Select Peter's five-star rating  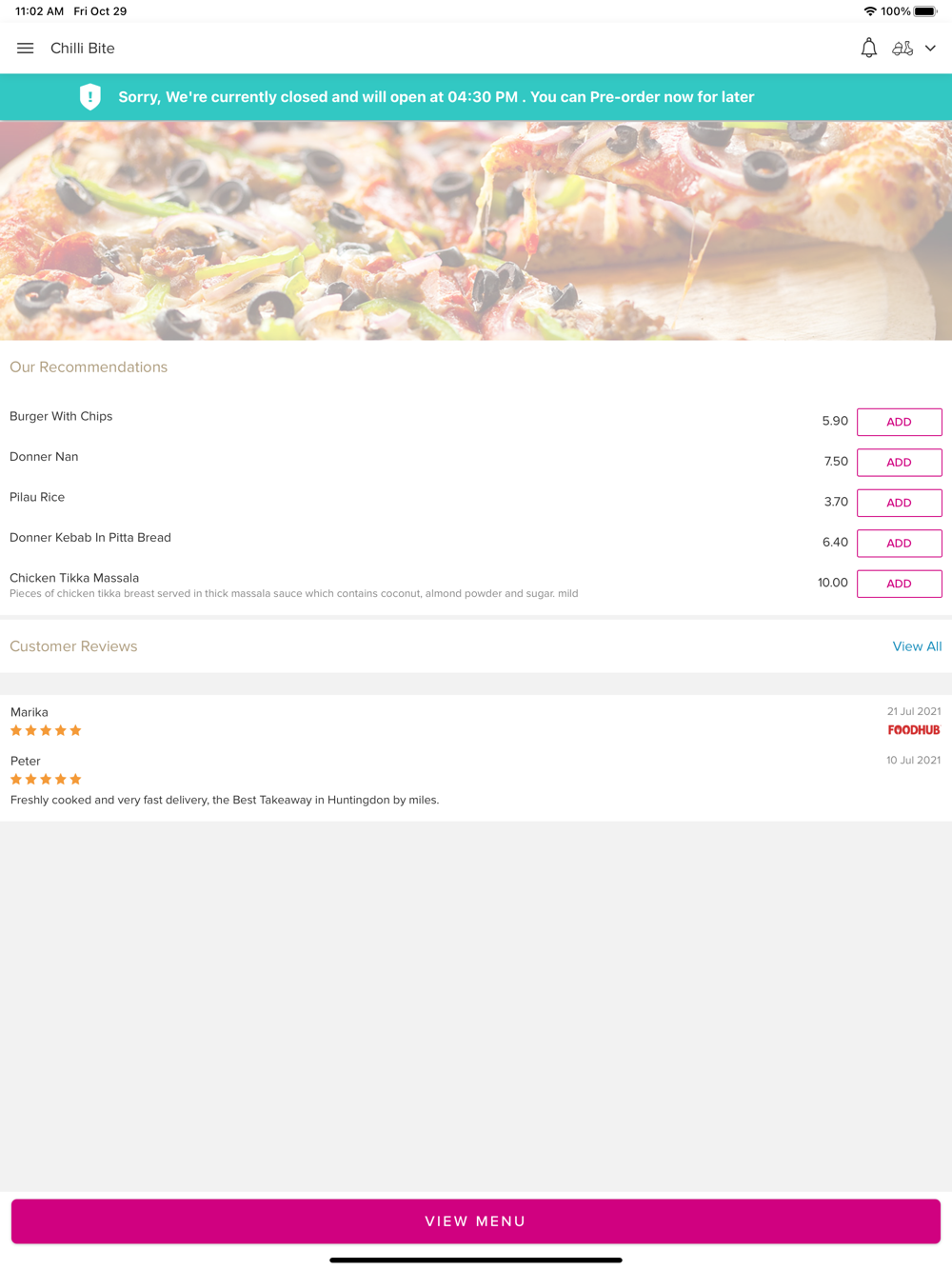46,780
